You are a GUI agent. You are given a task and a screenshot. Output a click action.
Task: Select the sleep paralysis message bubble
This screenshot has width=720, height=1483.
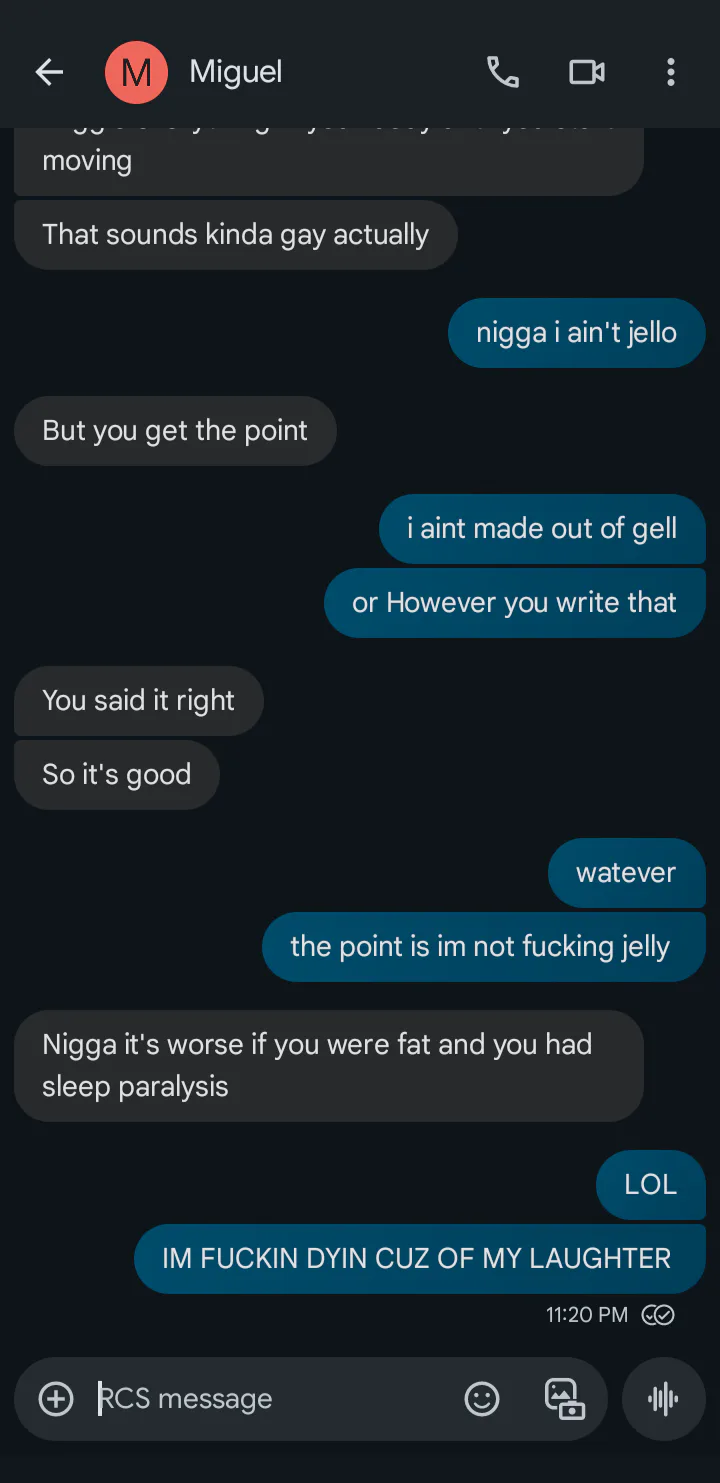[x=328, y=1066]
